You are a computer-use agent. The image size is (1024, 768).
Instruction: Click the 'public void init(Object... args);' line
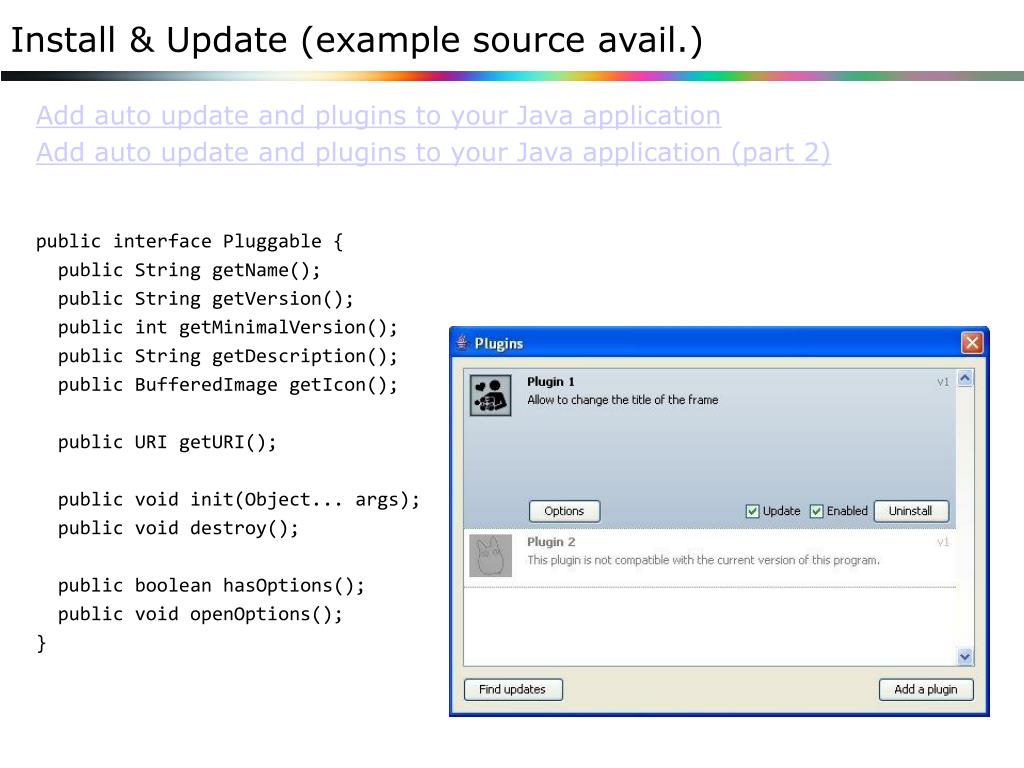[x=238, y=500]
